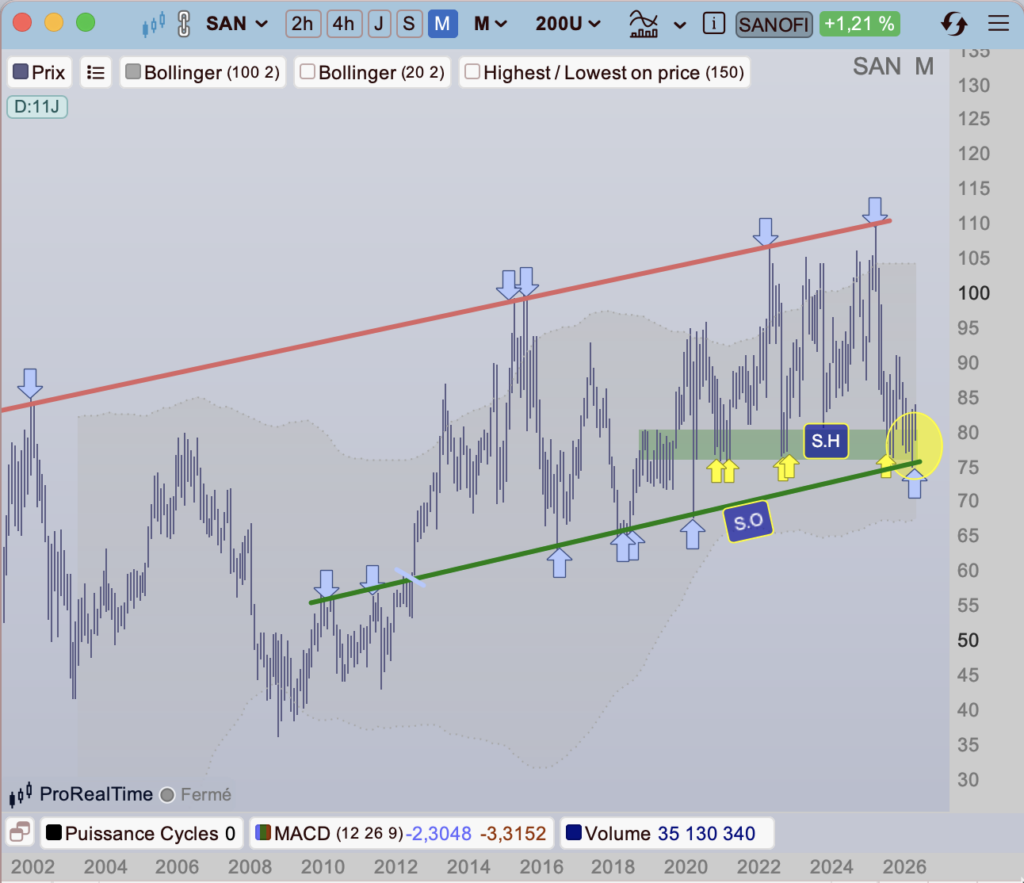1024x883 pixels.
Task: Toggle the Bollinger (100 2) indicator
Action: tap(133, 72)
